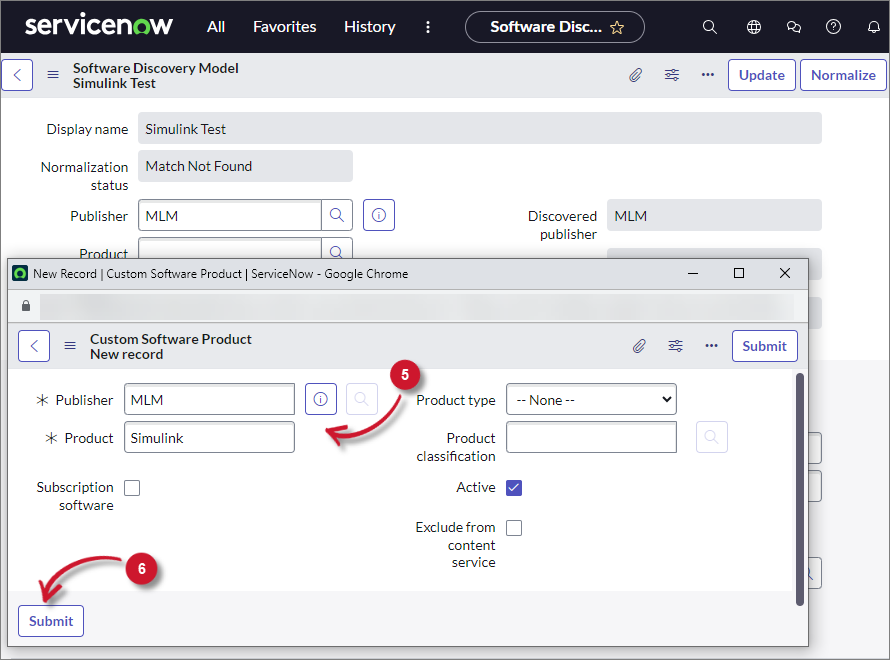The height and width of the screenshot is (660, 890).
Task: Click the info icon beside the Publisher field
Action: (320, 399)
